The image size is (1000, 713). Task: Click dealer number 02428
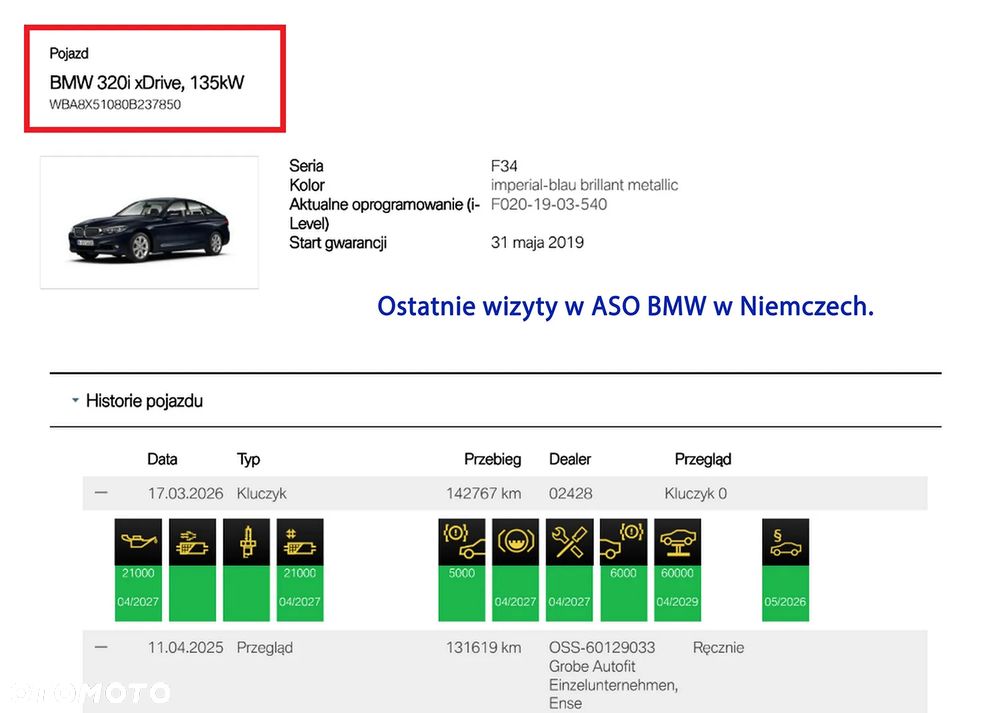click(x=571, y=494)
